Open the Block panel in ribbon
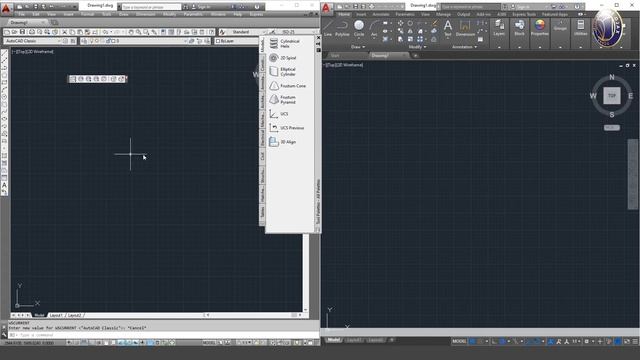This screenshot has height=360, width=640. (x=519, y=28)
